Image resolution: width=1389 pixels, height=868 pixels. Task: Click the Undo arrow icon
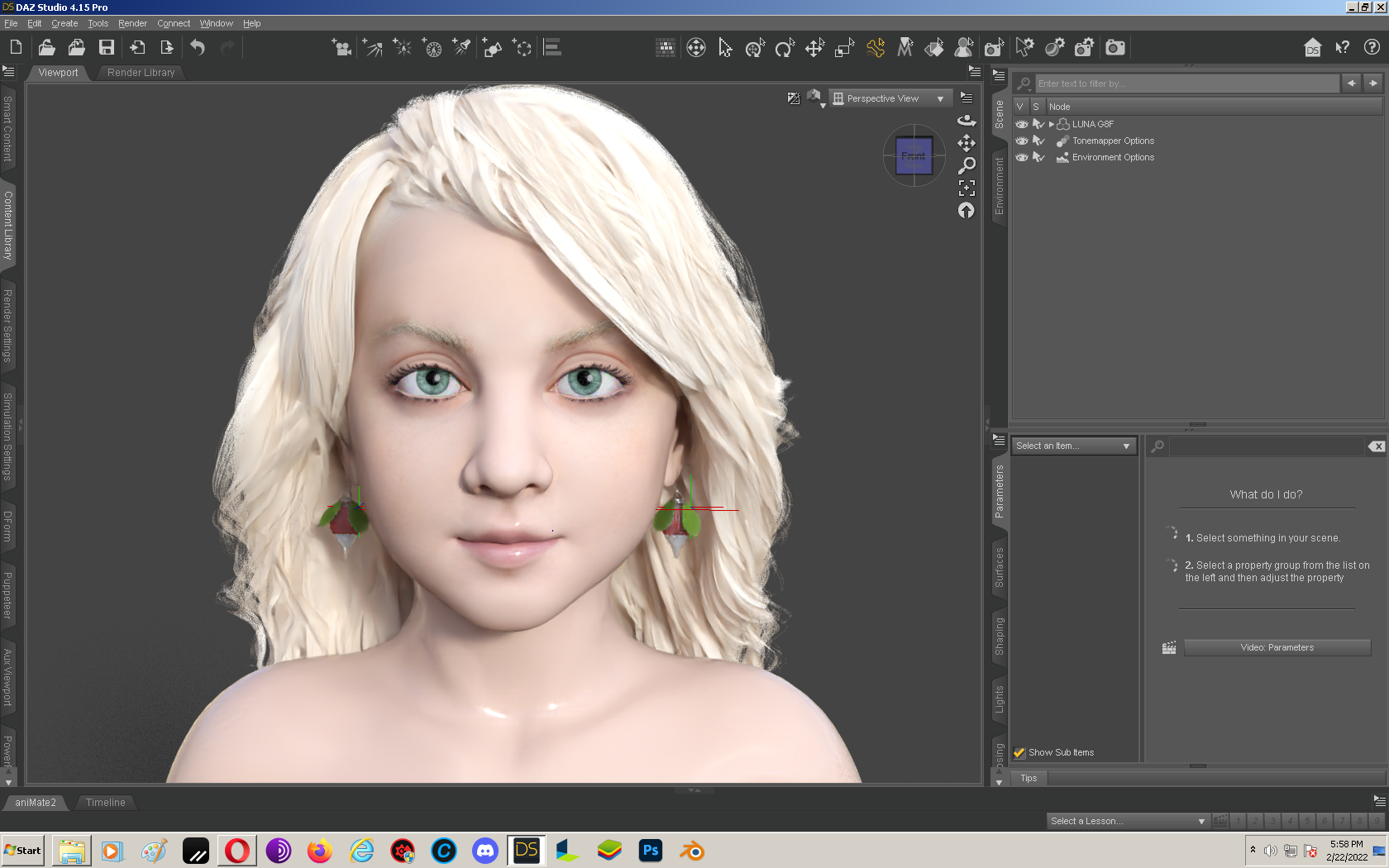[198, 48]
